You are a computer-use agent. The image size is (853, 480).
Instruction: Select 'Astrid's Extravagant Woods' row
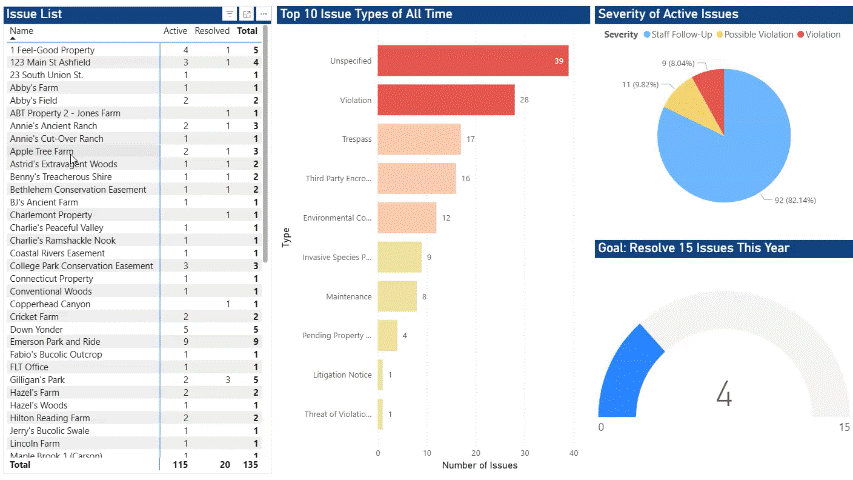(x=134, y=164)
